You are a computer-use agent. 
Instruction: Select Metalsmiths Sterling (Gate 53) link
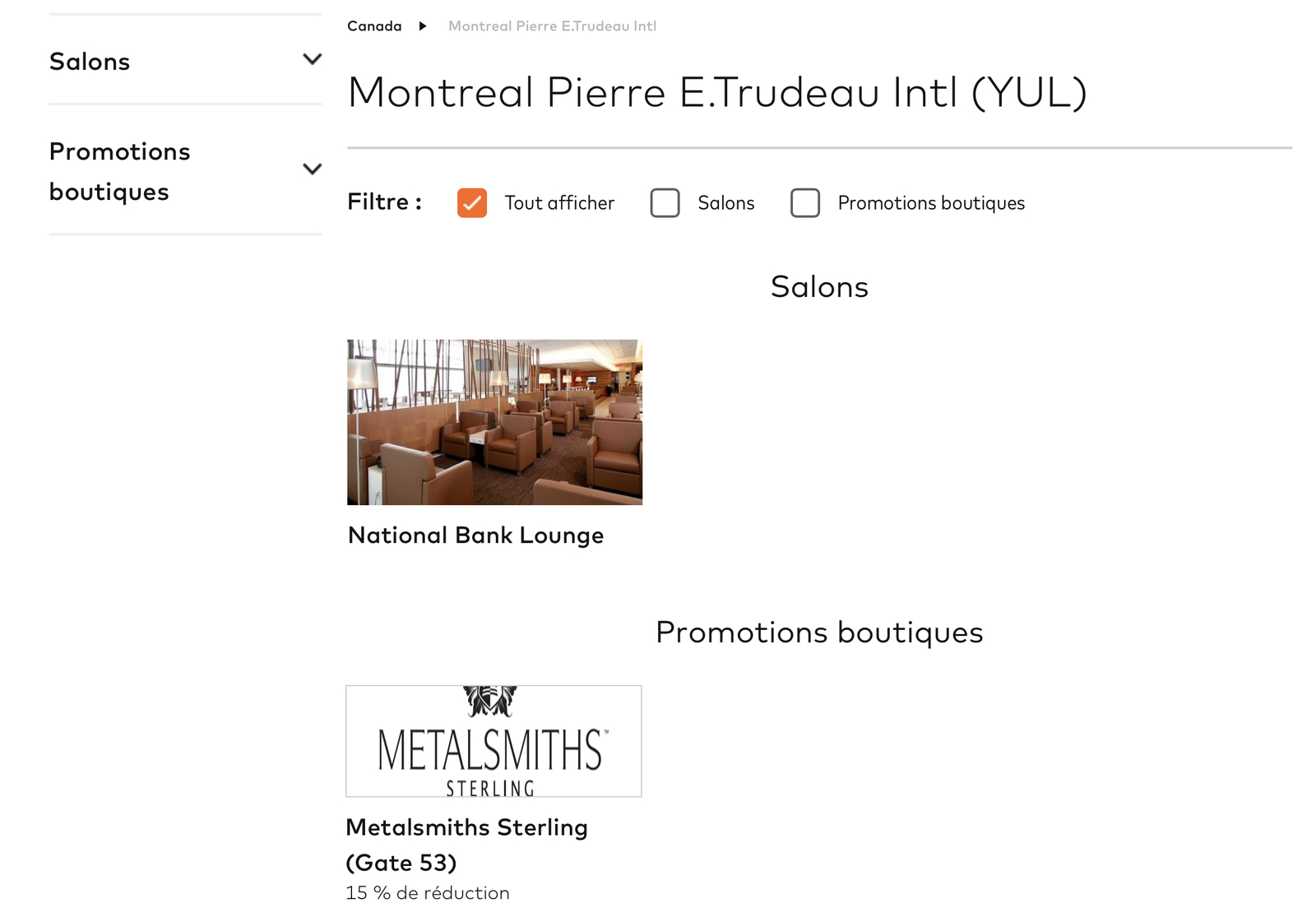(467, 845)
